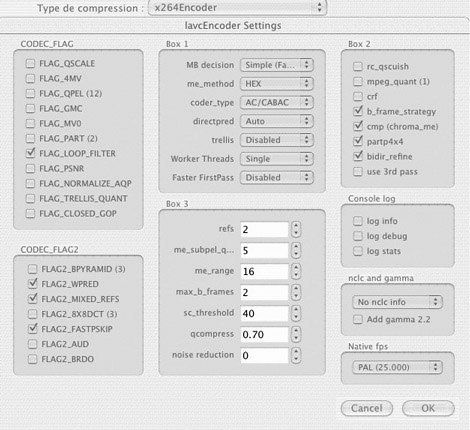The height and width of the screenshot is (430, 470).
Task: Tick the FLAG2_AUD checkbox
Action: tap(32, 344)
